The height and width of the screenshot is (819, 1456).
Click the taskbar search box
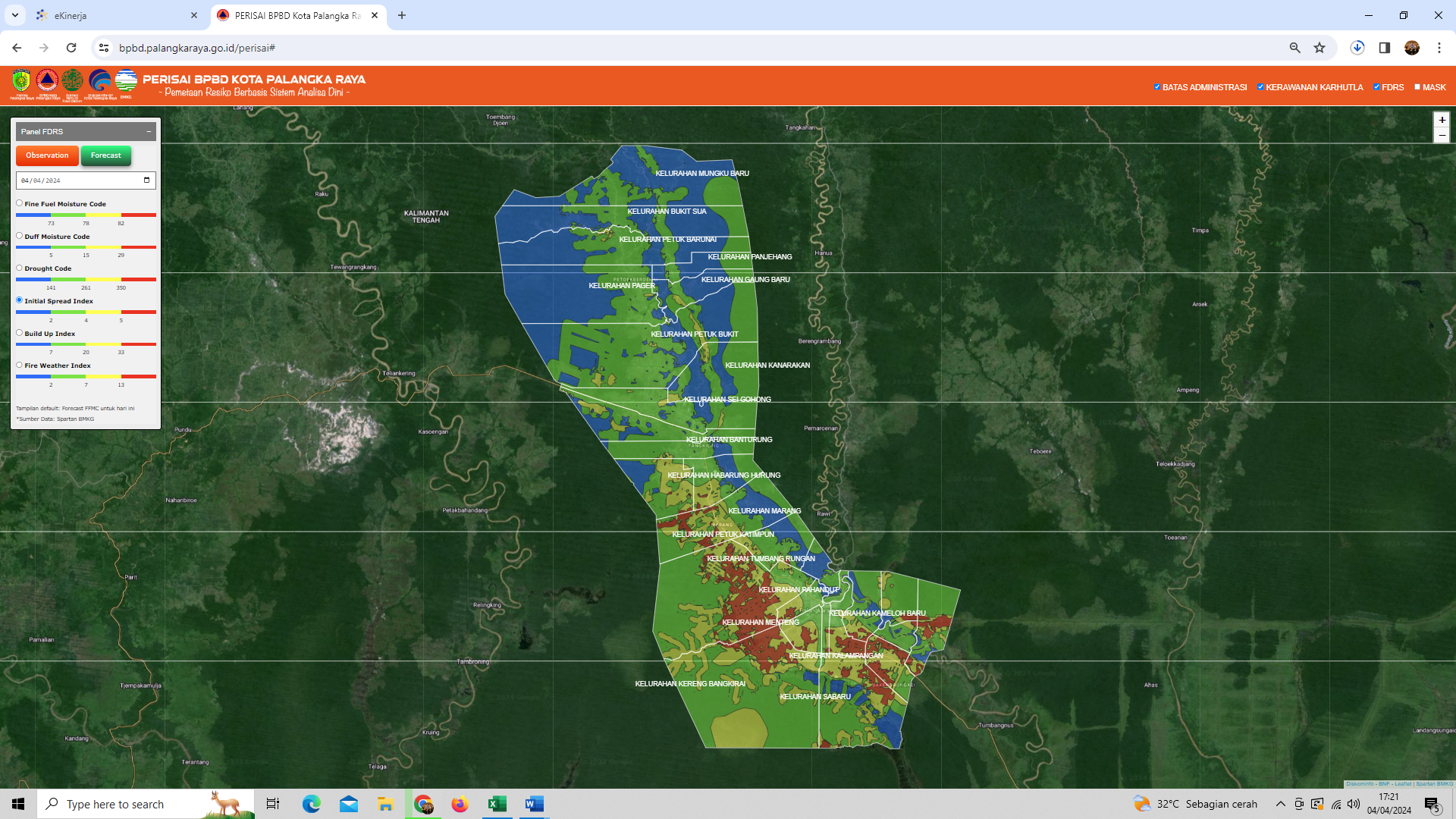pos(146,804)
